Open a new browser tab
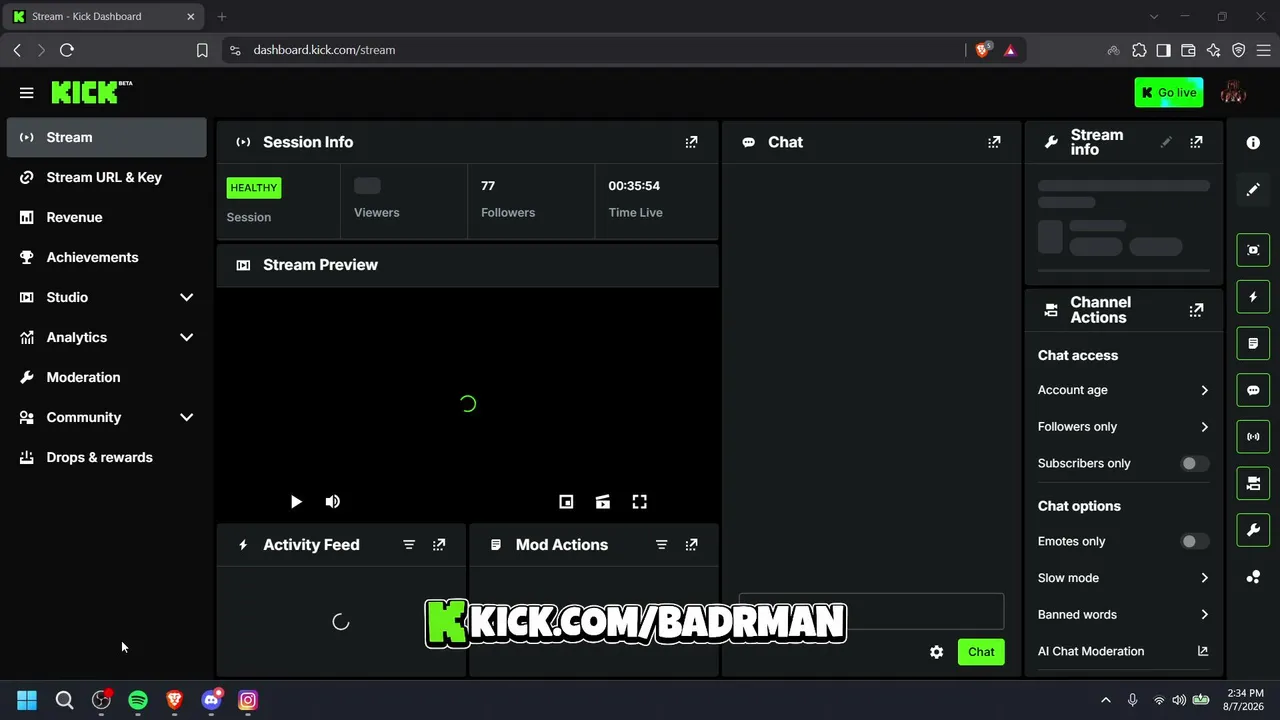Screen dimensions: 1280x720 [x=222, y=17]
